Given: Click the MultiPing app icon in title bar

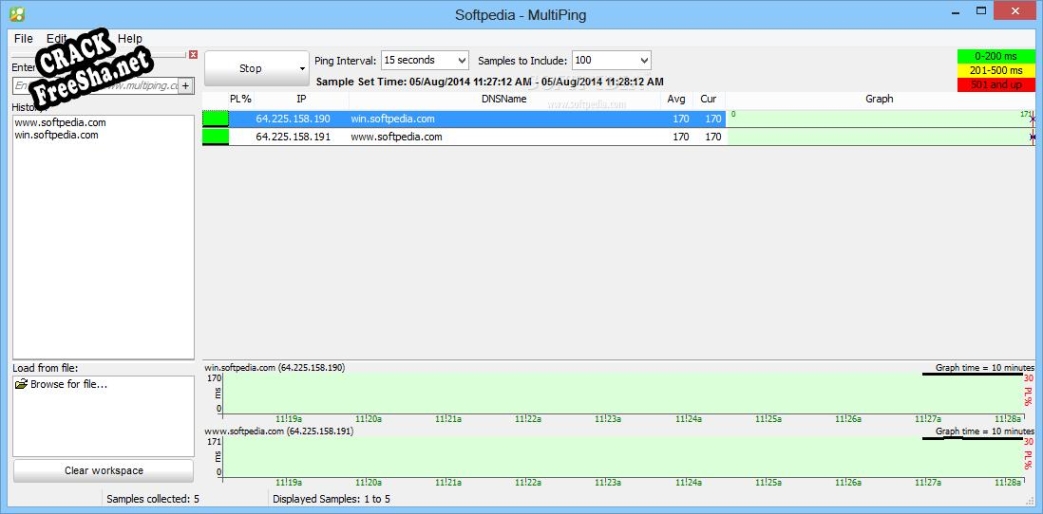Looking at the screenshot, I should tap(15, 13).
